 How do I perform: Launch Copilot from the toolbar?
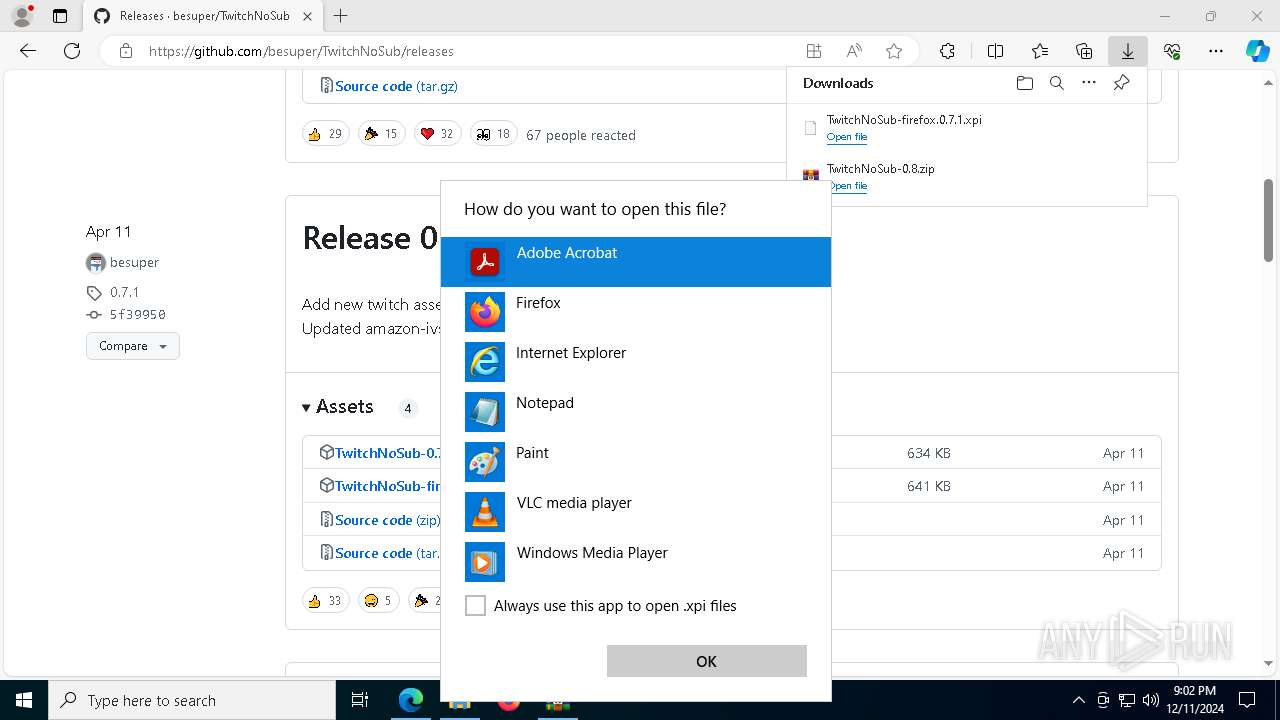[x=1257, y=51]
